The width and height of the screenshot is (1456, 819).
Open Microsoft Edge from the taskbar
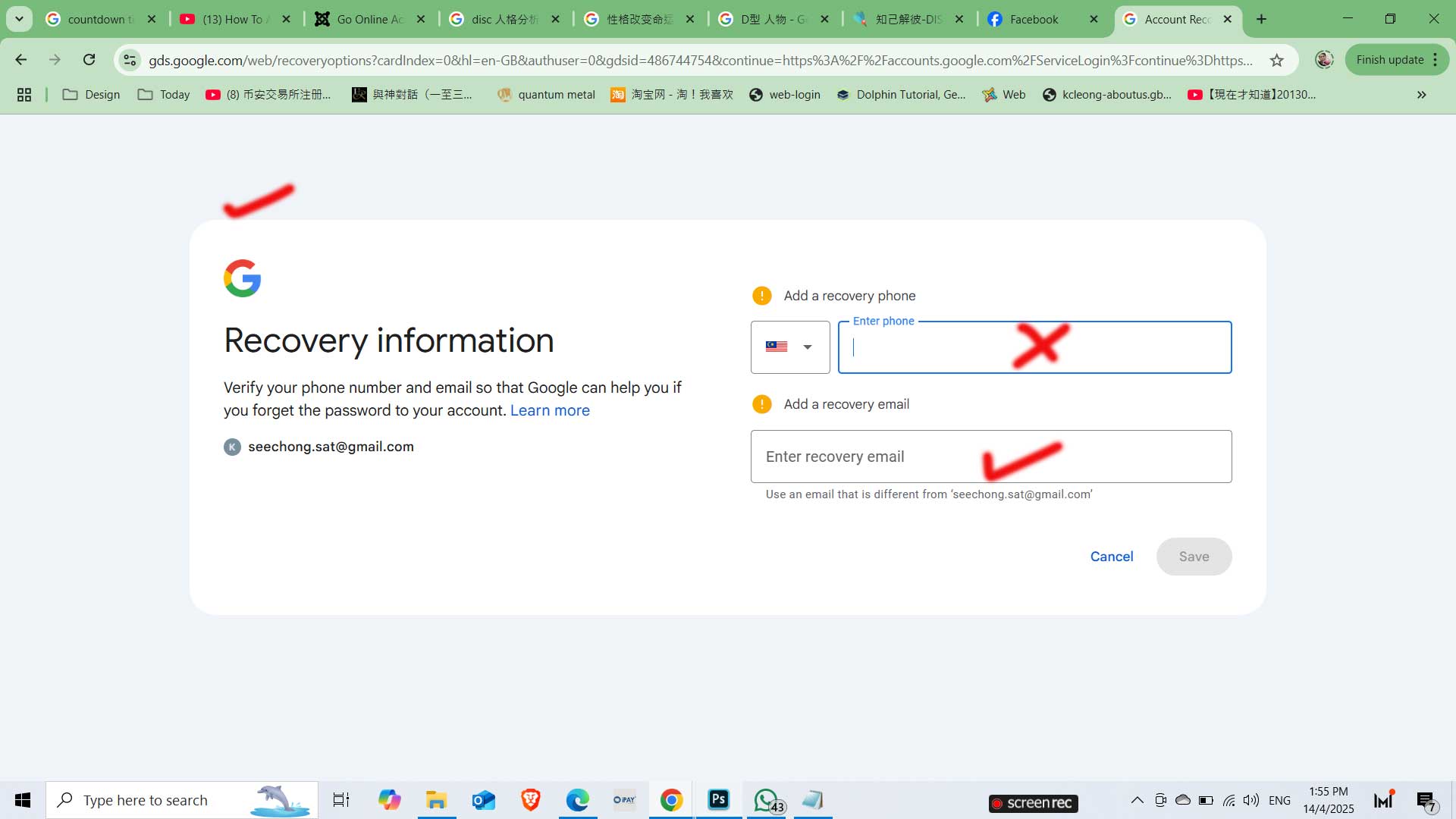coord(577,800)
